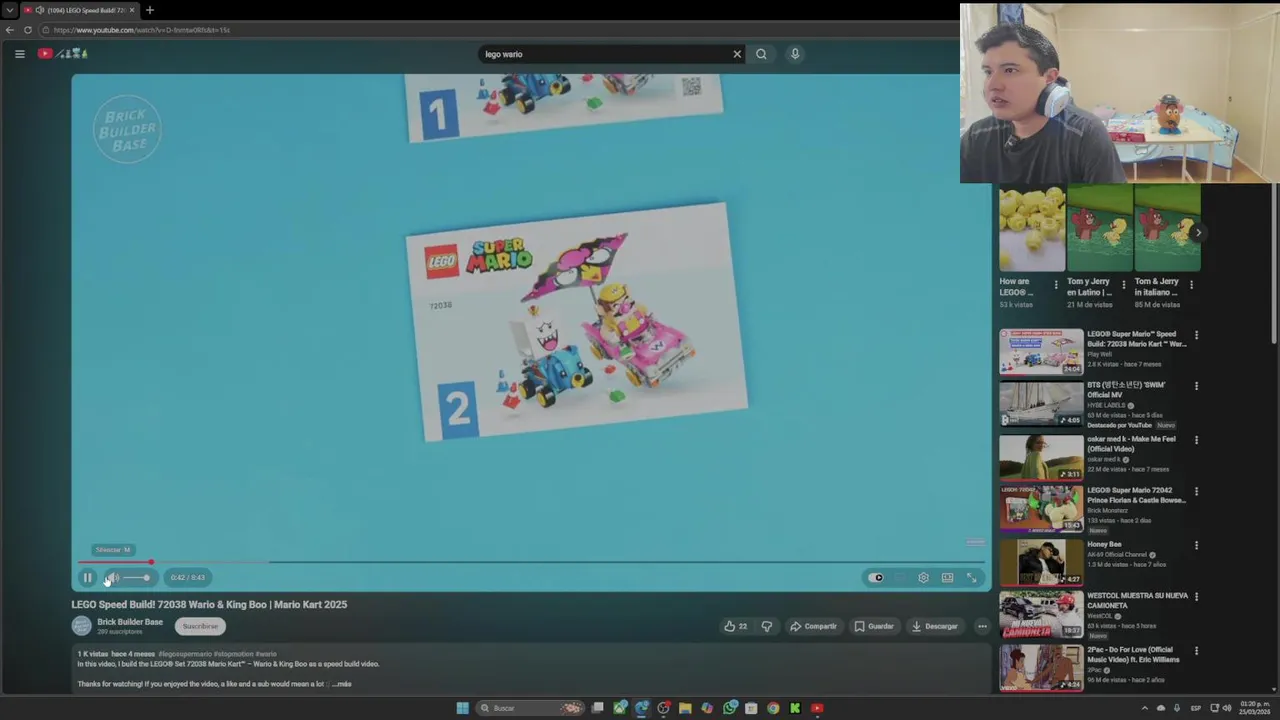Open 'Honey Bee' video title
The image size is (1280, 720).
pos(1104,544)
